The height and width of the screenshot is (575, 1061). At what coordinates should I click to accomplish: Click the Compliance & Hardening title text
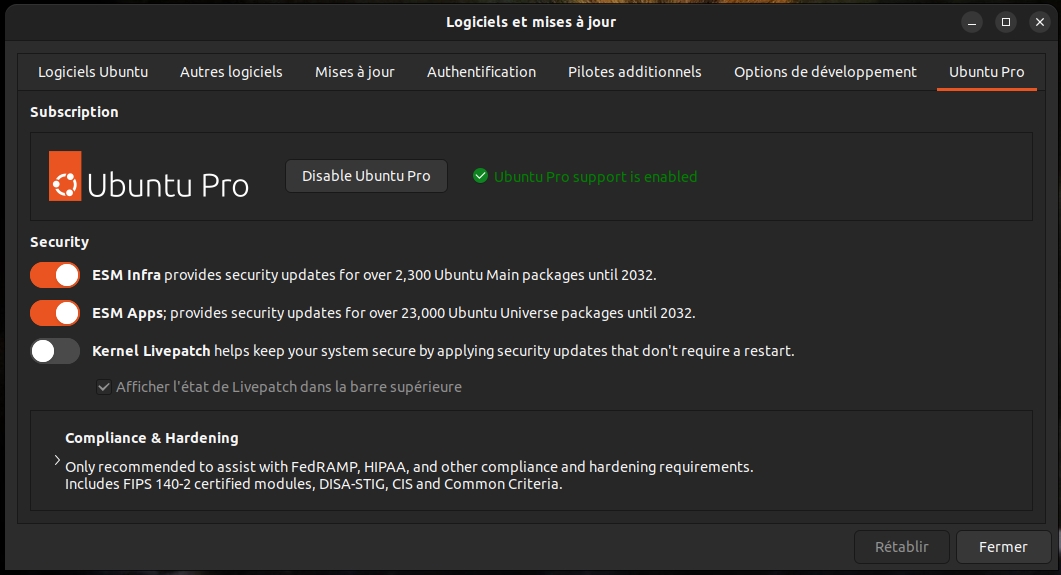[152, 438]
